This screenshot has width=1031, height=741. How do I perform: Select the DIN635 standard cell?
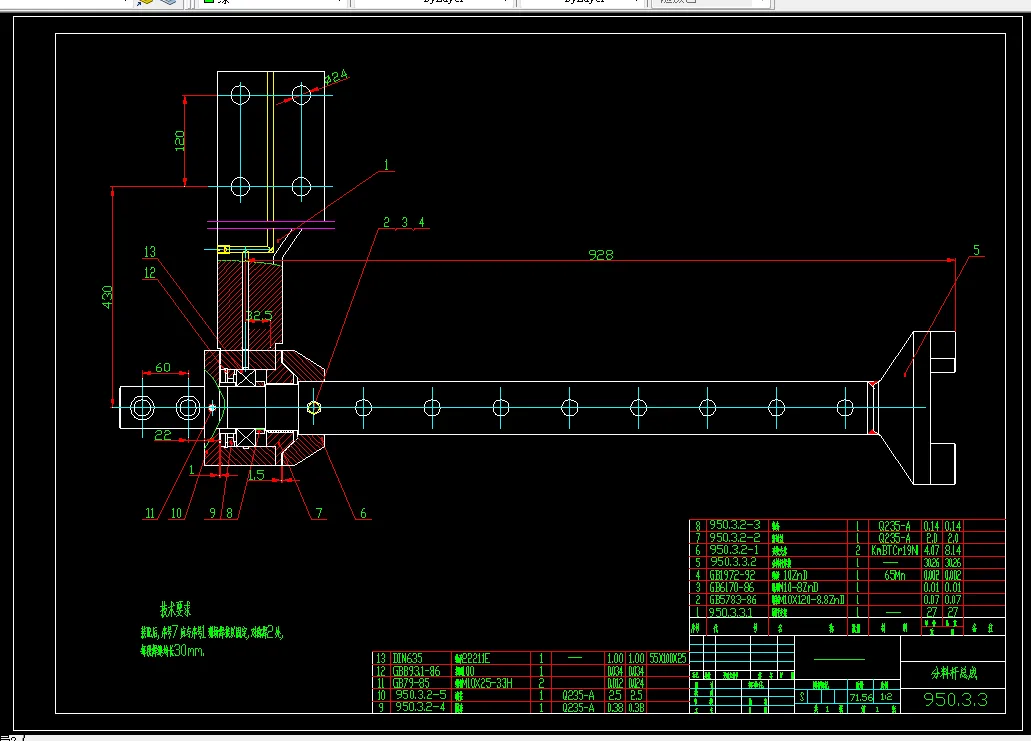[407, 658]
